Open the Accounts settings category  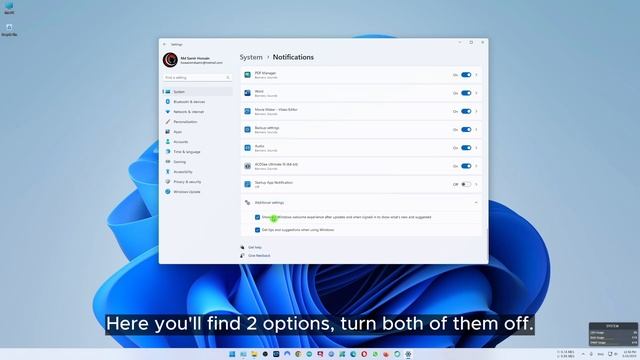tap(198, 142)
